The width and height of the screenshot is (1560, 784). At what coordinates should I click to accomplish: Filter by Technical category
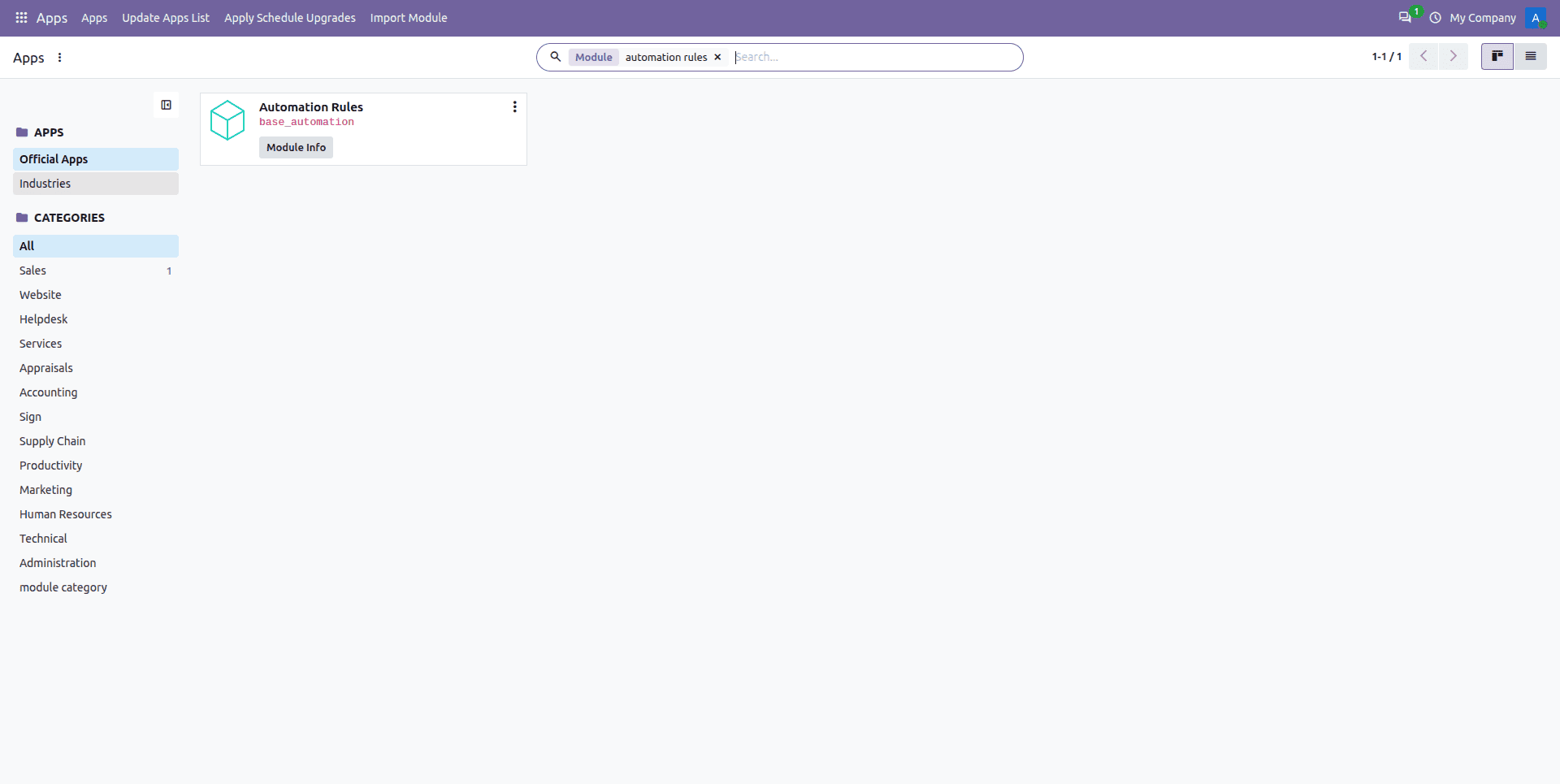coord(96,539)
